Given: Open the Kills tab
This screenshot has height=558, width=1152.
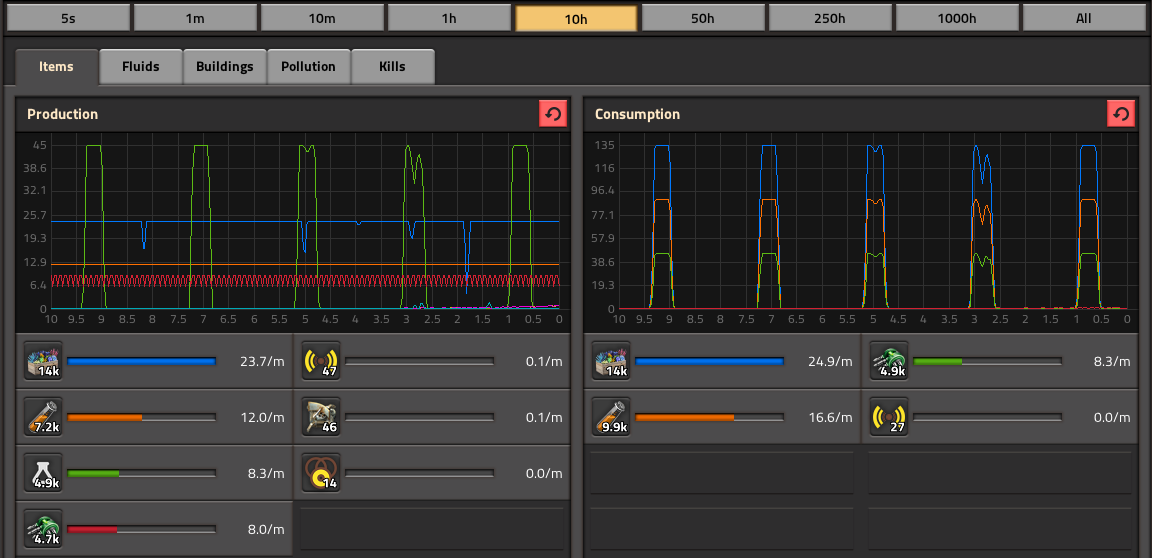Looking at the screenshot, I should click(x=392, y=67).
